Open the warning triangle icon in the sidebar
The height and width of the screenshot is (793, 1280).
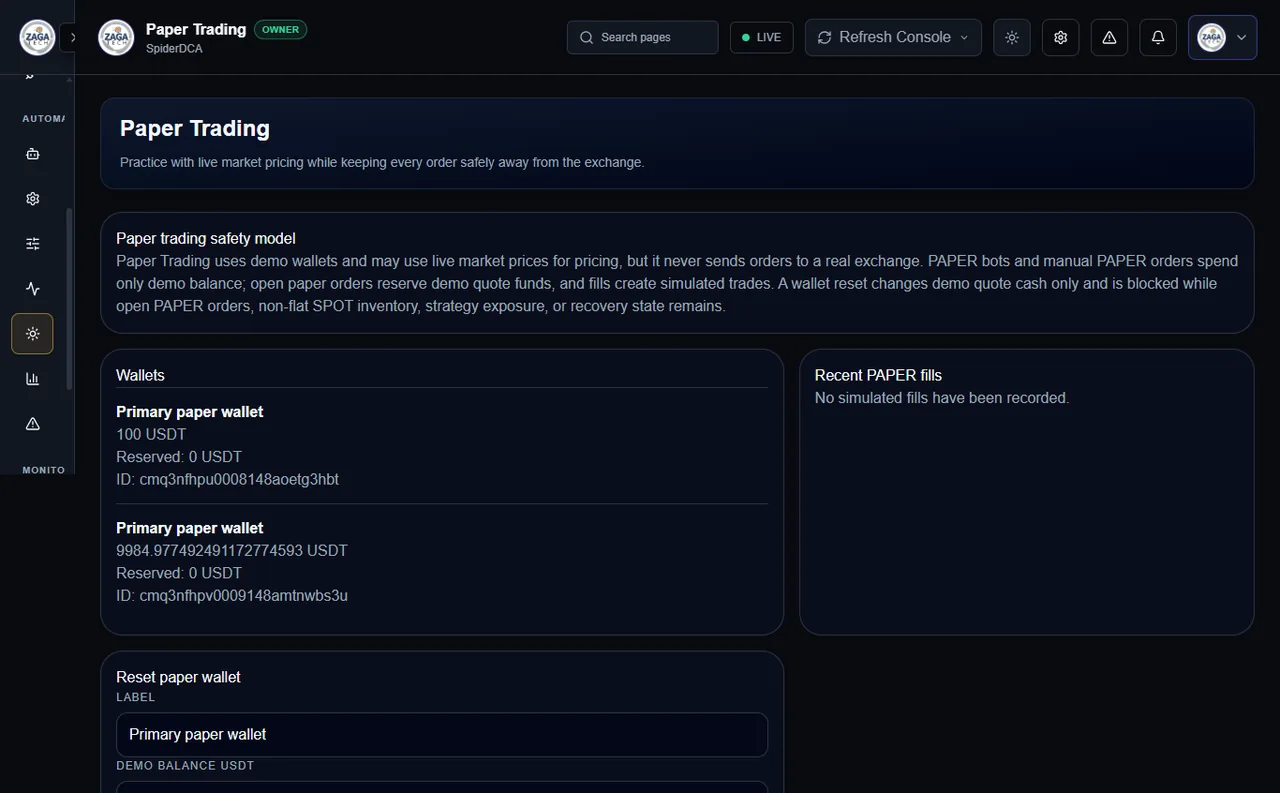pos(32,424)
